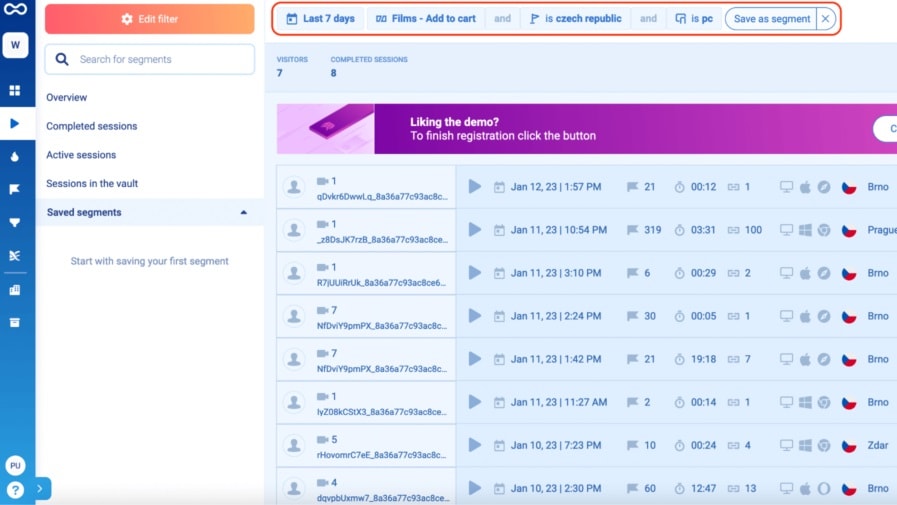Edit the is czech republic filter
The width and height of the screenshot is (897, 505).
(576, 19)
